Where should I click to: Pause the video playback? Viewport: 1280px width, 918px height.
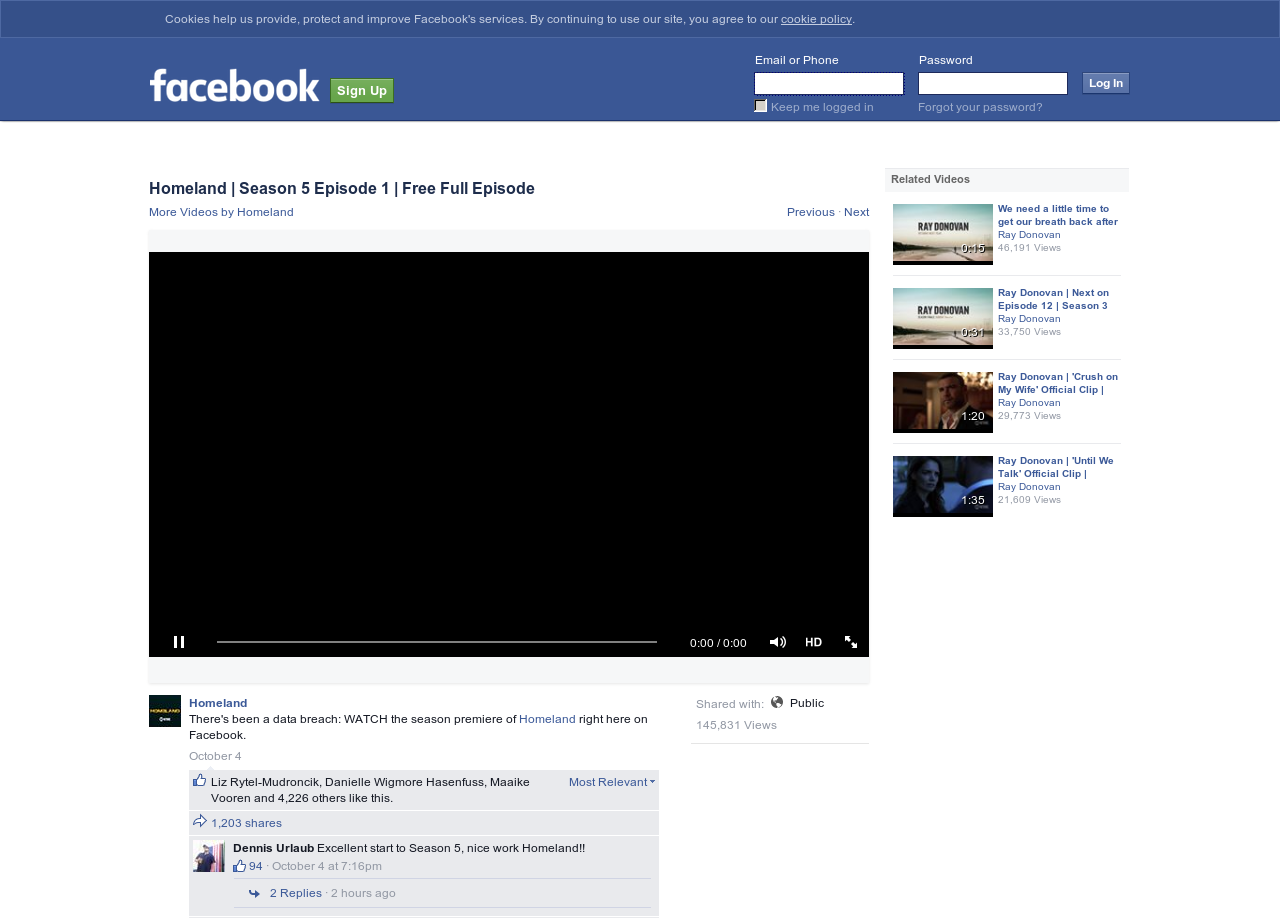pos(179,642)
